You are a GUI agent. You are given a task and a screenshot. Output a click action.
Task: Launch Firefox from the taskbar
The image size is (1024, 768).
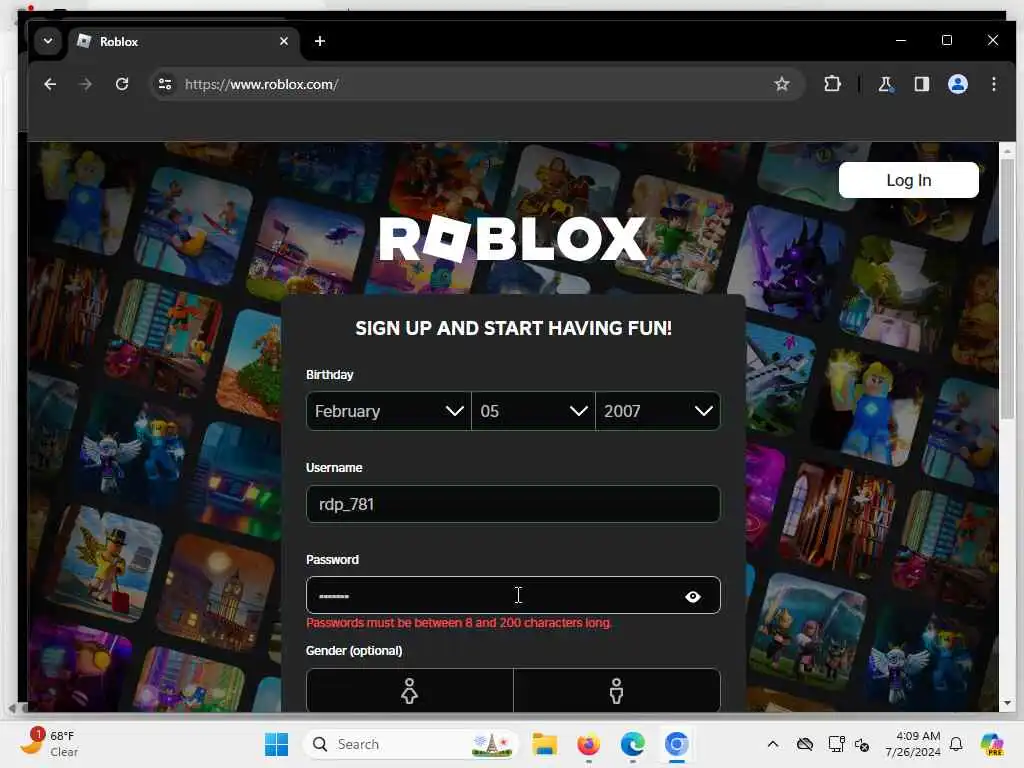coord(588,744)
